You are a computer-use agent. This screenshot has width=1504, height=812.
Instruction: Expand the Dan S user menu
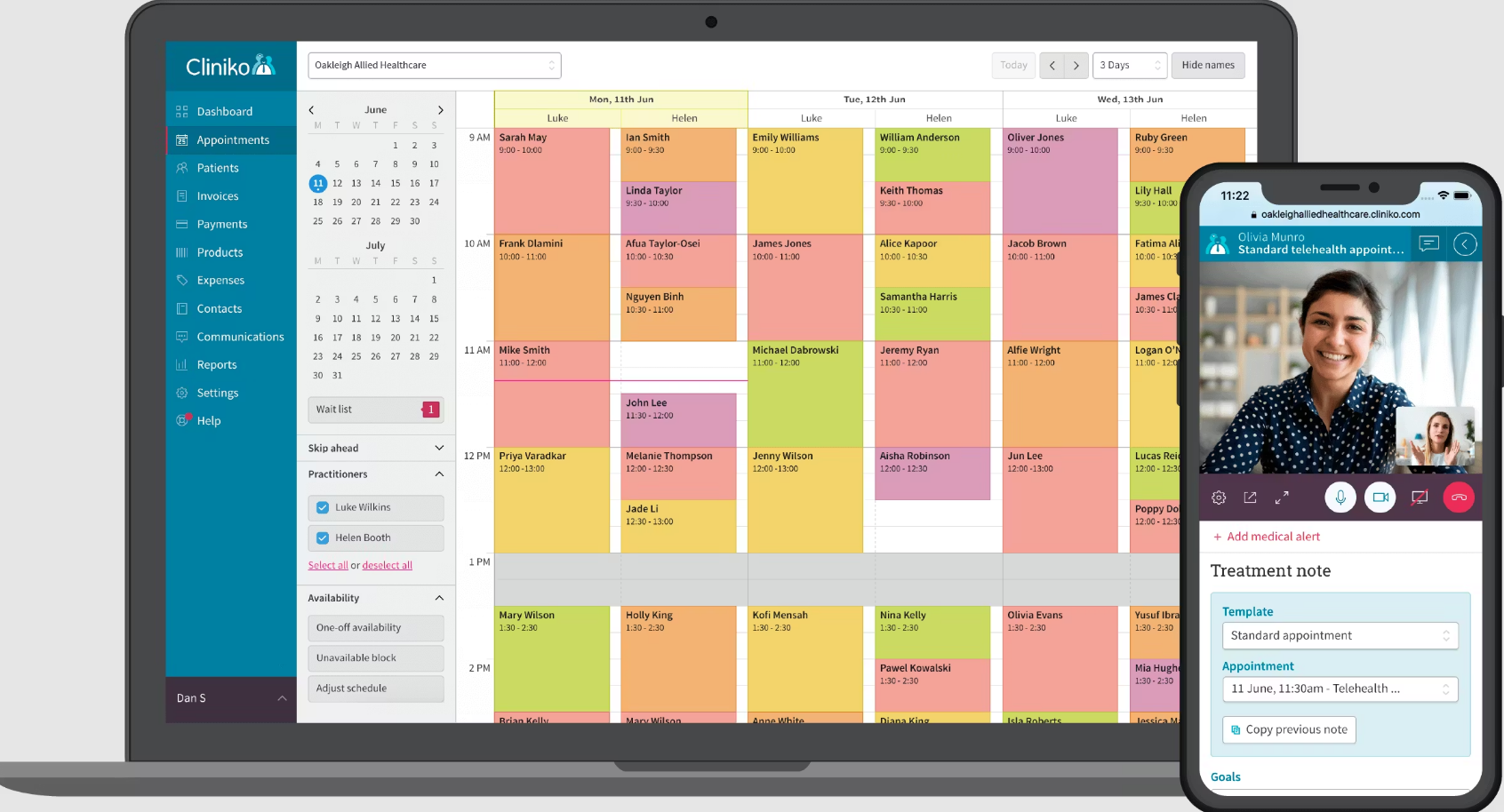click(231, 698)
